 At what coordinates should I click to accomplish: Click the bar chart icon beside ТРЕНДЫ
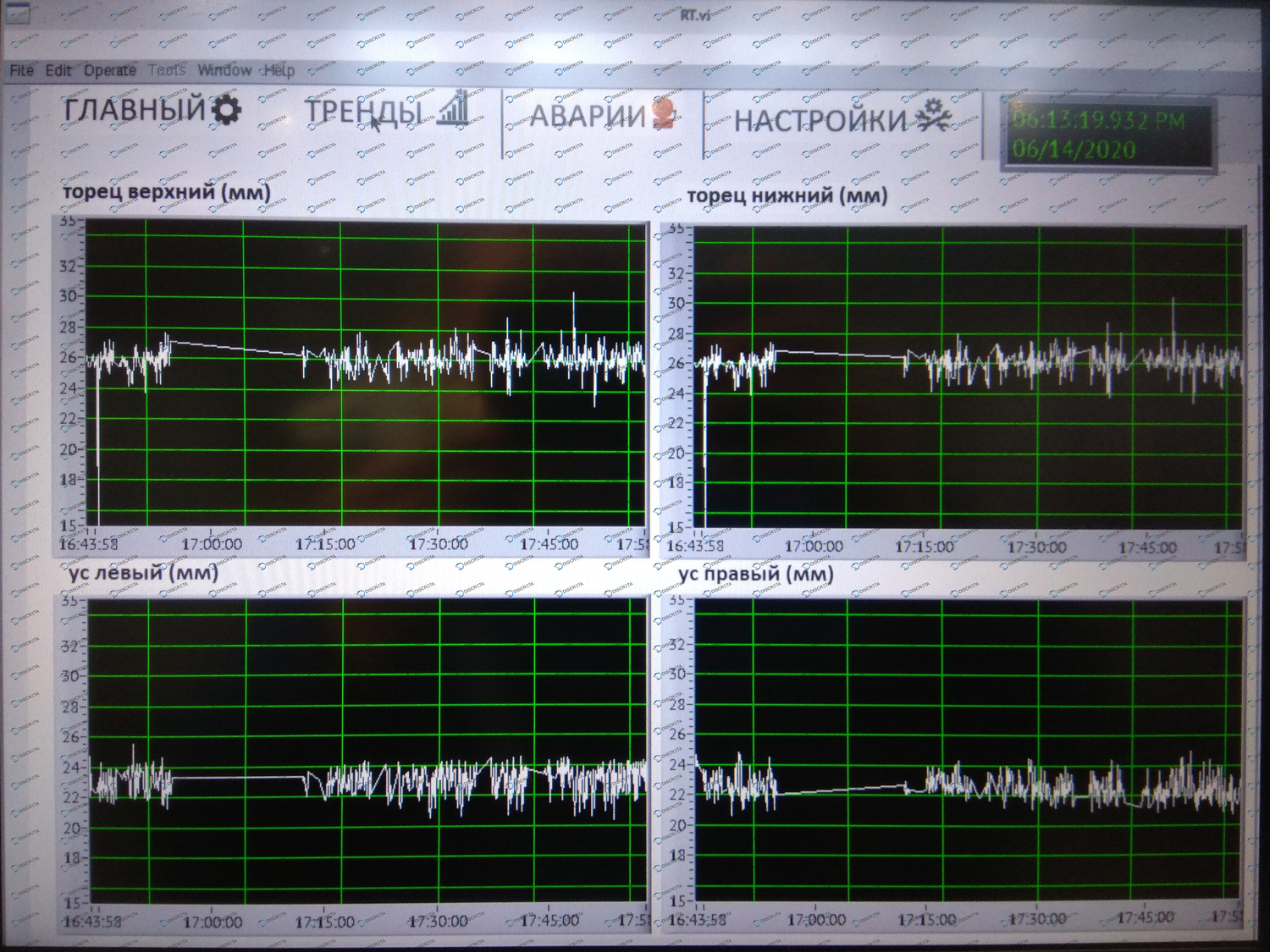tap(453, 108)
